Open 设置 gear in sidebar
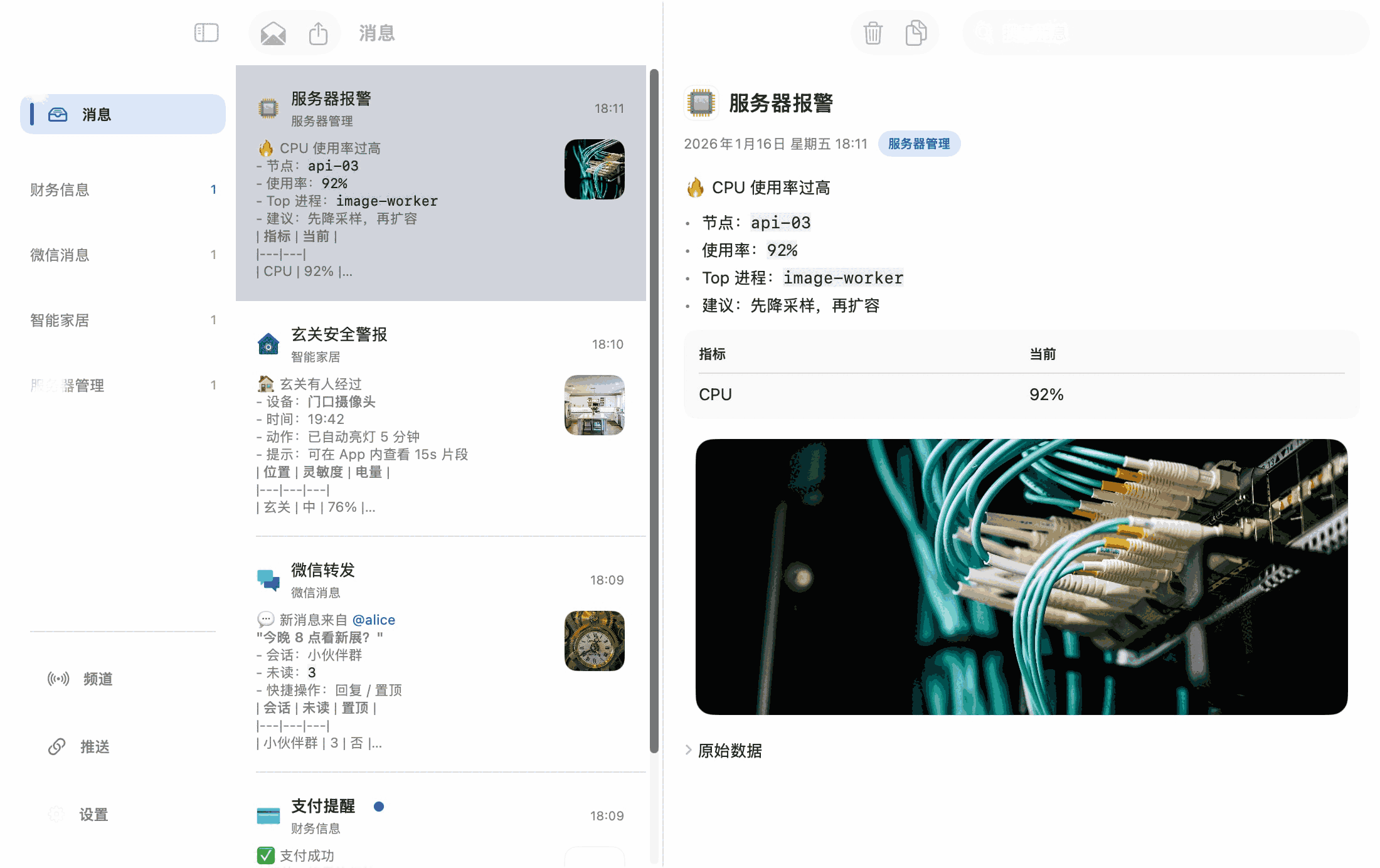The width and height of the screenshot is (1380, 868). pyautogui.click(x=56, y=814)
